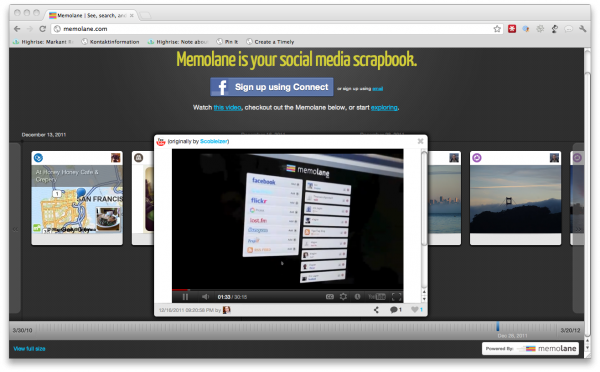Open the browser wrench menu

coord(583,29)
